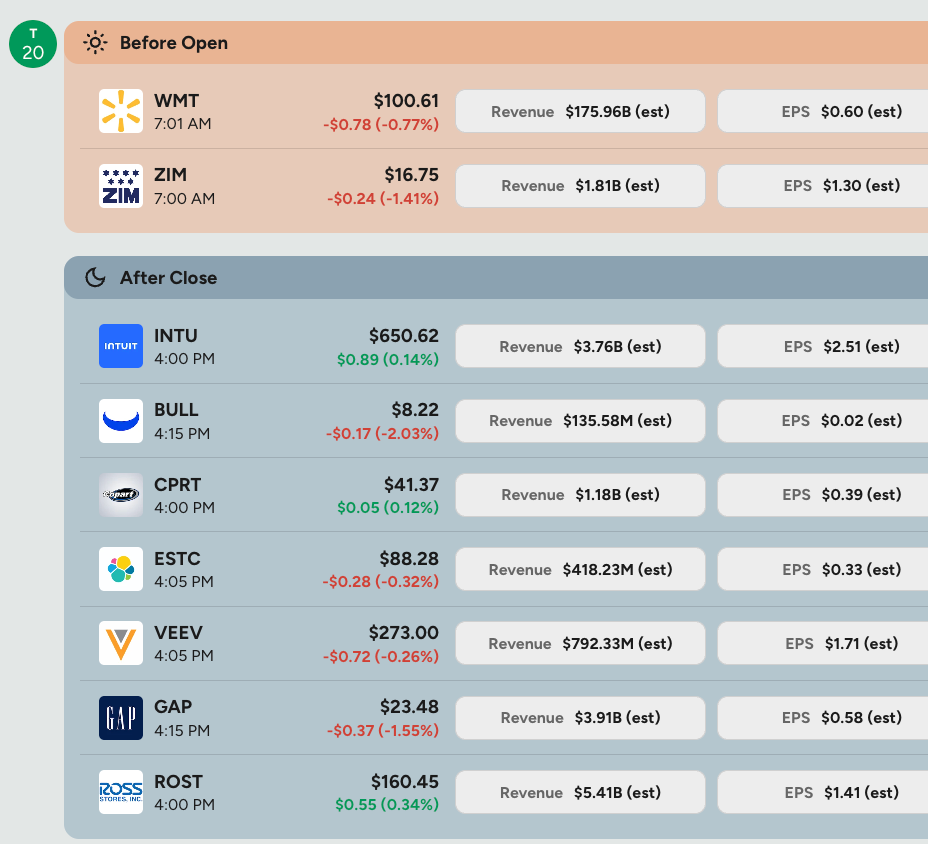The height and width of the screenshot is (844, 928).
Task: Click the Before Open section header
Action: [x=496, y=43]
